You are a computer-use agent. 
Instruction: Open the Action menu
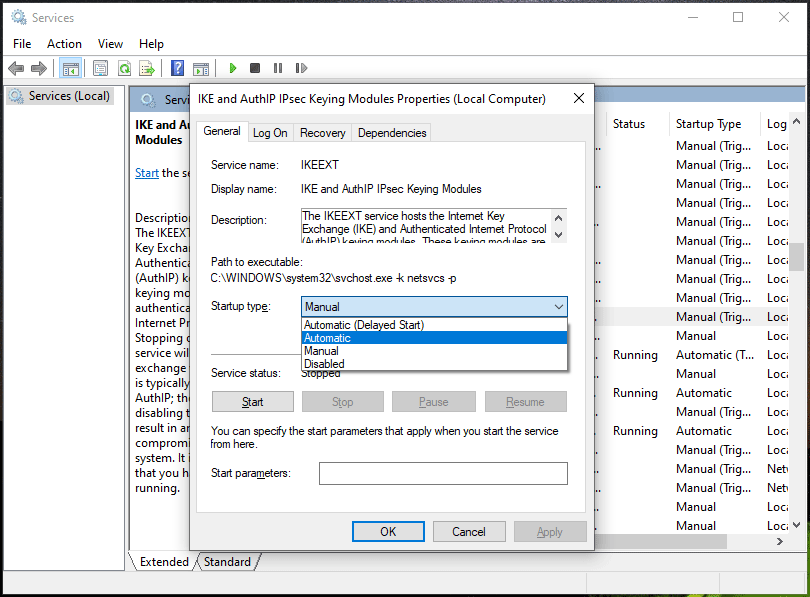point(64,43)
